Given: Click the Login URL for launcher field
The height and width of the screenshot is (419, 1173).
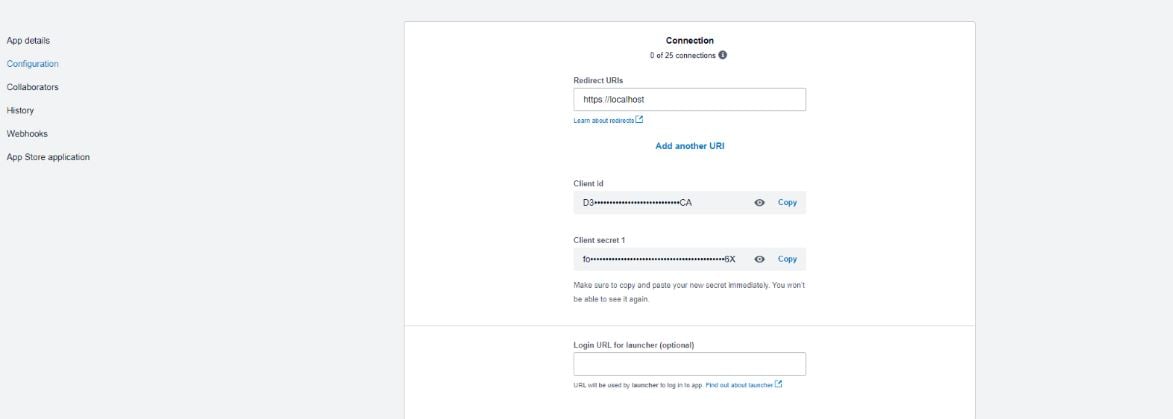Looking at the screenshot, I should [690, 364].
